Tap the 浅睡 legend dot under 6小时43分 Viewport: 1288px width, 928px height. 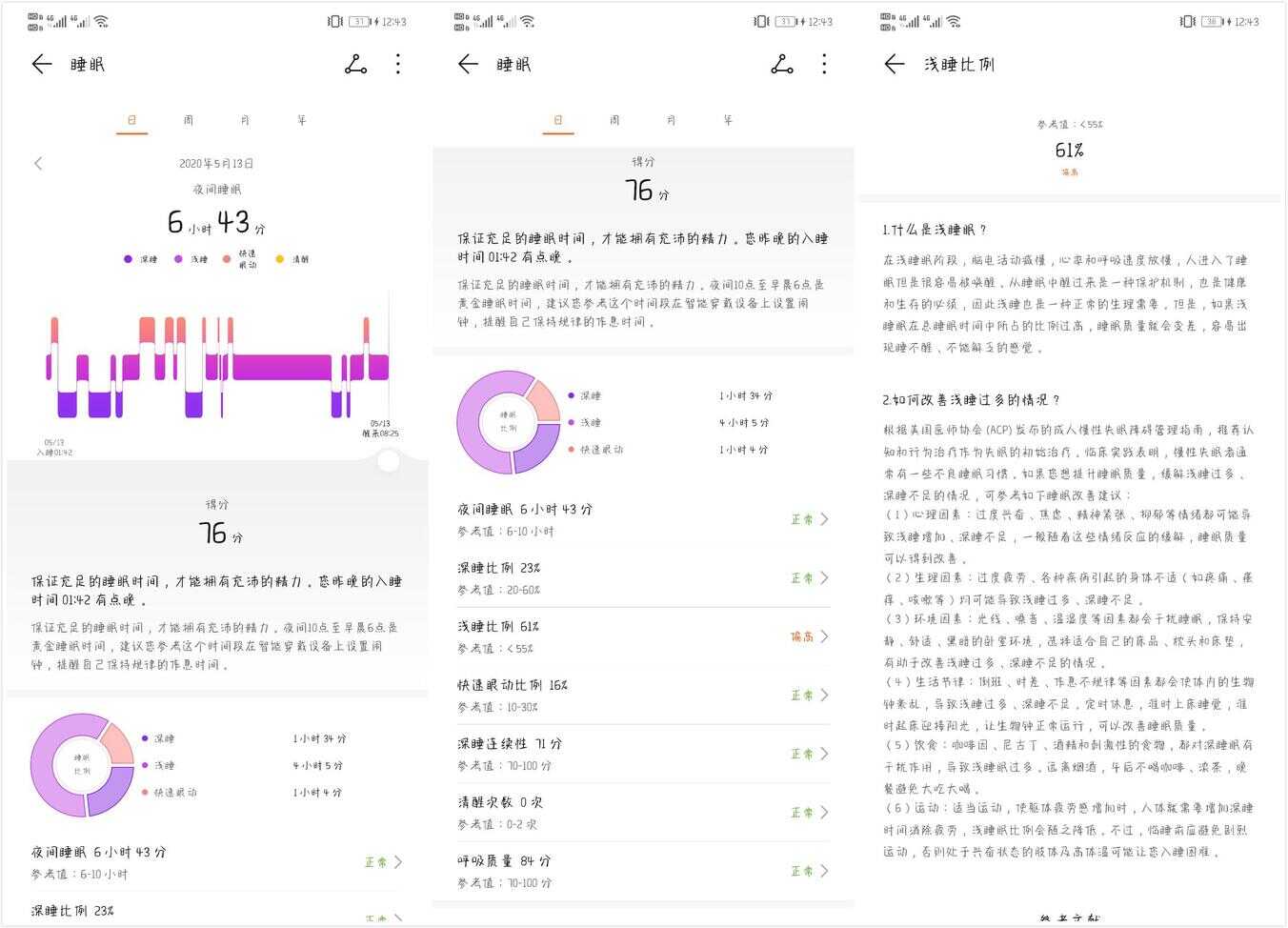click(178, 259)
